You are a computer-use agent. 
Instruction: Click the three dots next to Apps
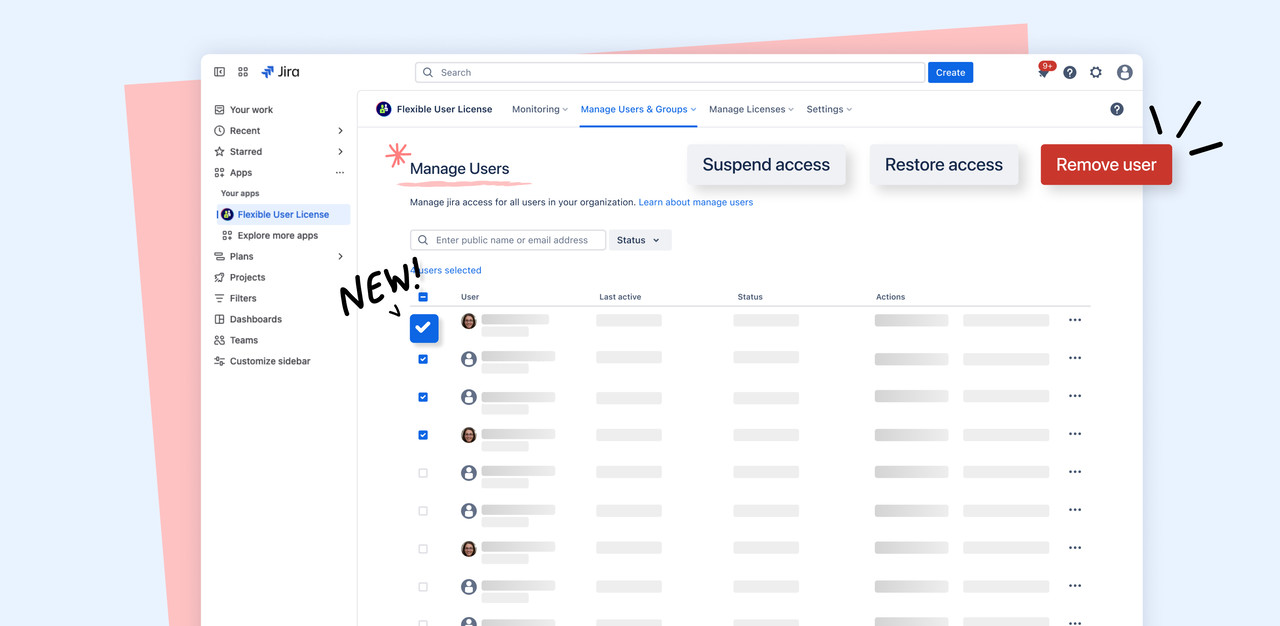340,173
